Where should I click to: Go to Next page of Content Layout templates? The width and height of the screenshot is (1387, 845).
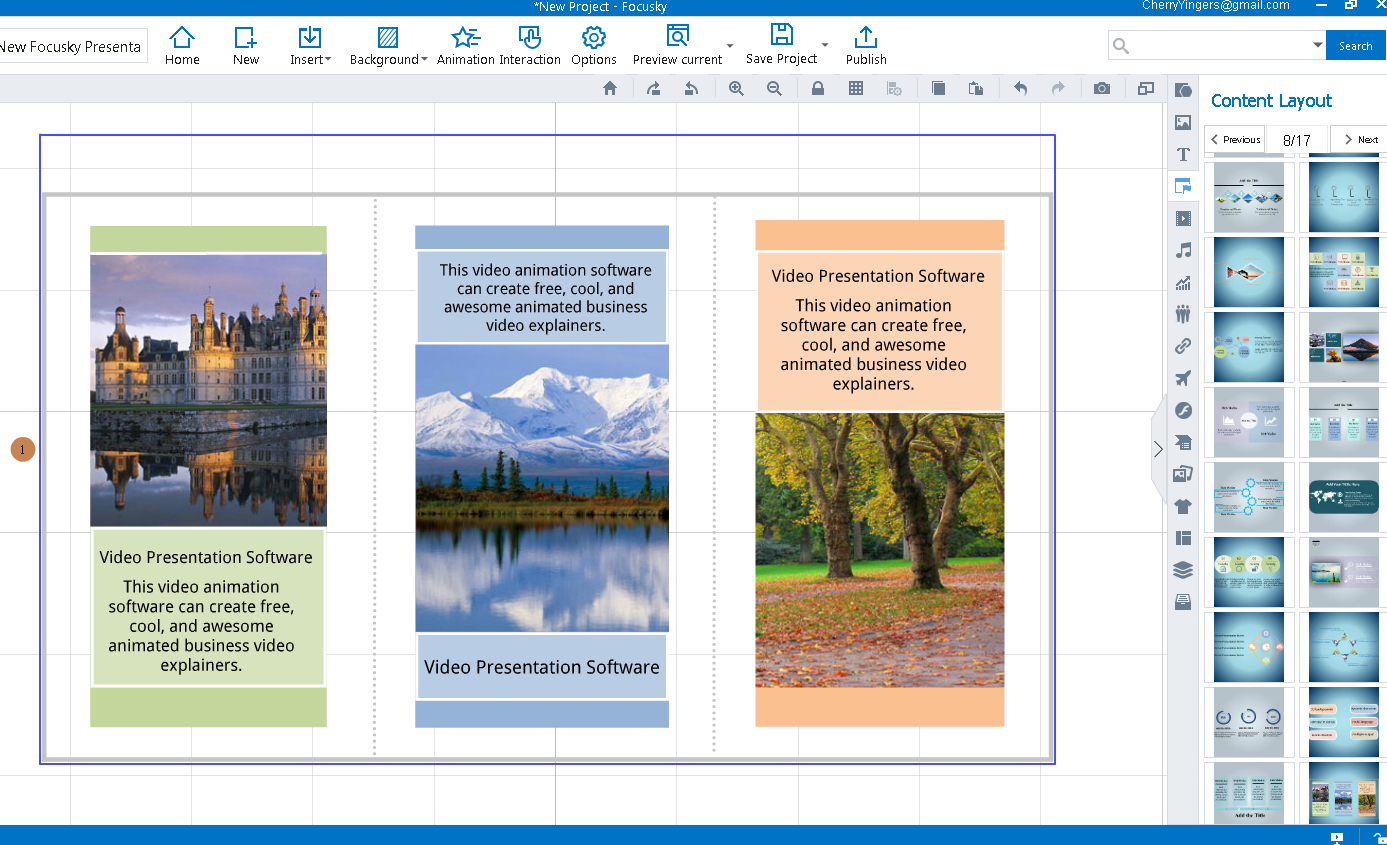coord(1358,139)
